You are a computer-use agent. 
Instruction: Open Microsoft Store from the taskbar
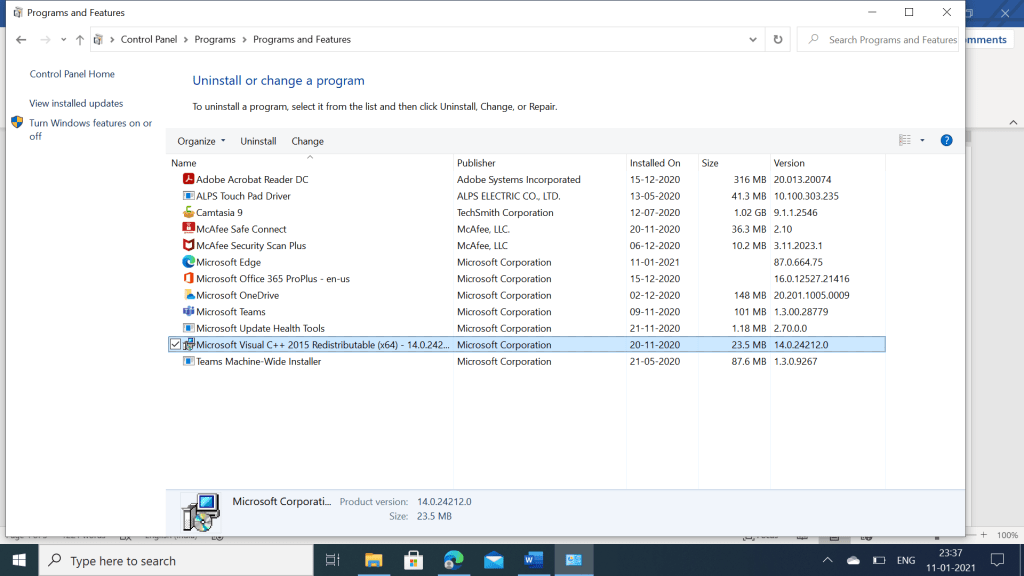(413, 560)
